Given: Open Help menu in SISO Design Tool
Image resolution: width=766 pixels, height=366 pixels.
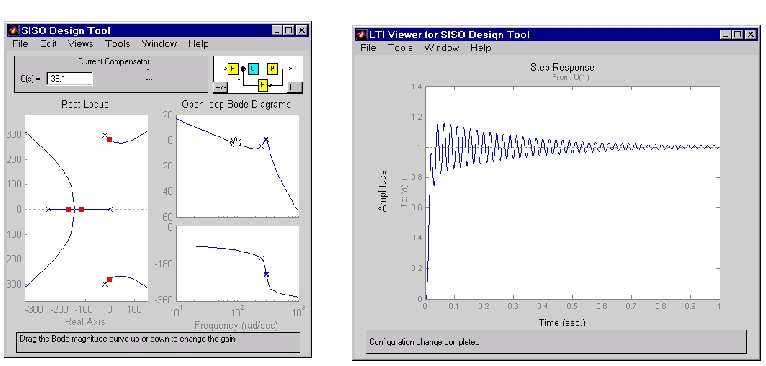Looking at the screenshot, I should coord(198,43).
